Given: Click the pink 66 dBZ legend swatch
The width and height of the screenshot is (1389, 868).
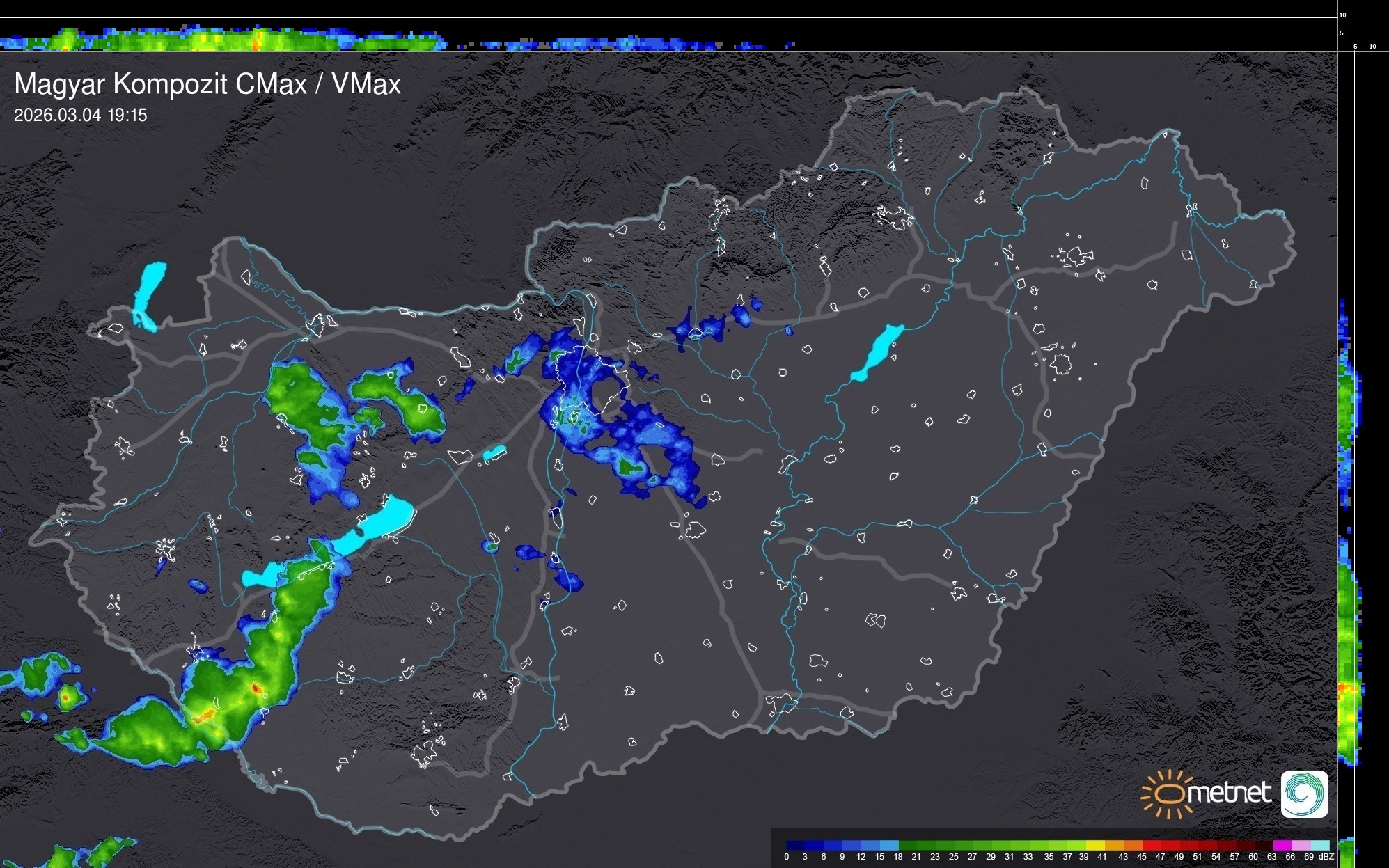Looking at the screenshot, I should tap(1302, 845).
